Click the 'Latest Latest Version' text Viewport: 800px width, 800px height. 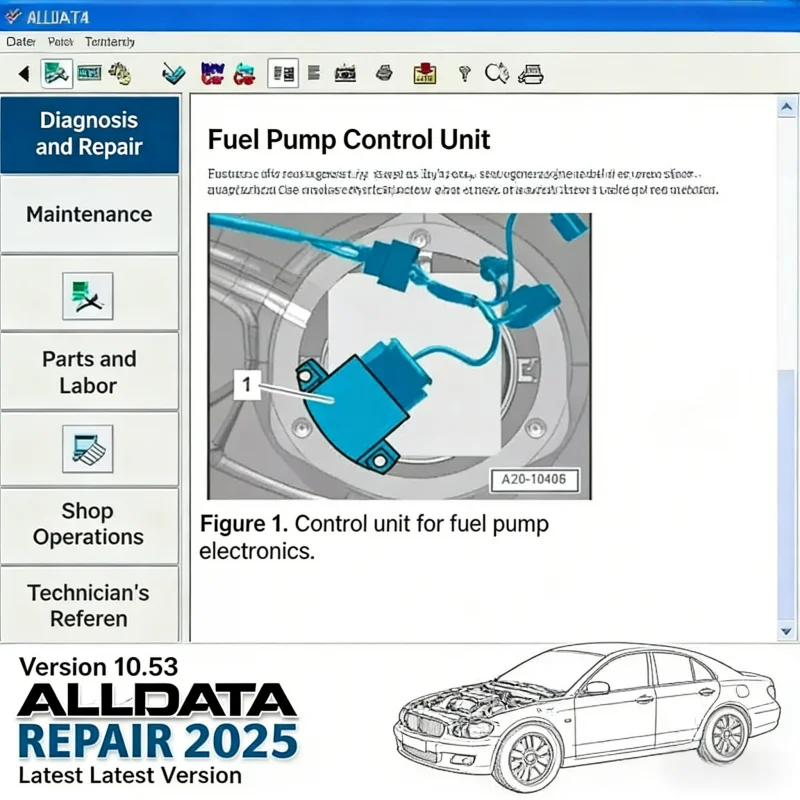coord(130,776)
